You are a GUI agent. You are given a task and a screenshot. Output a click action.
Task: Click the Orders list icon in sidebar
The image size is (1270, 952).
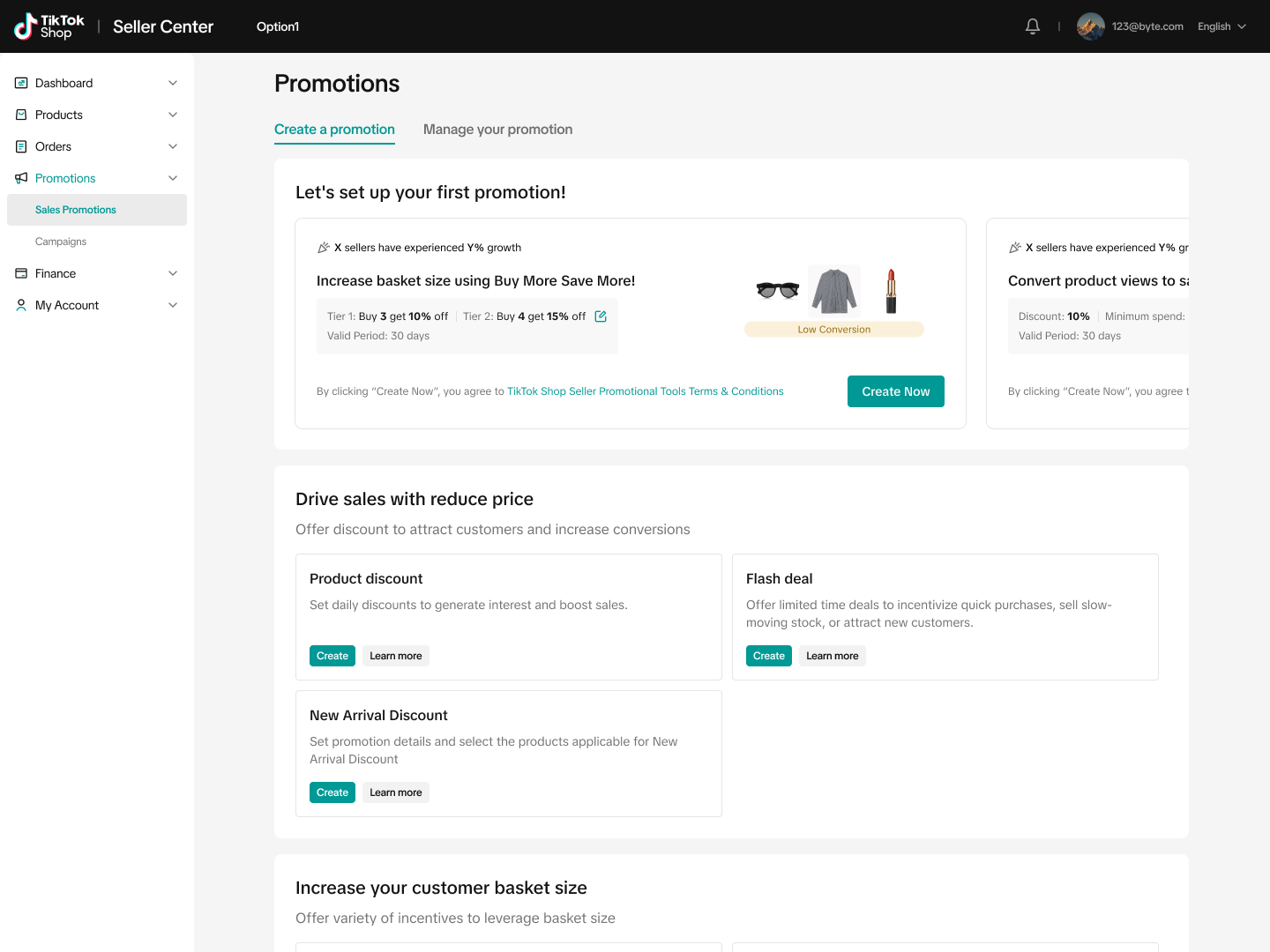pos(21,146)
